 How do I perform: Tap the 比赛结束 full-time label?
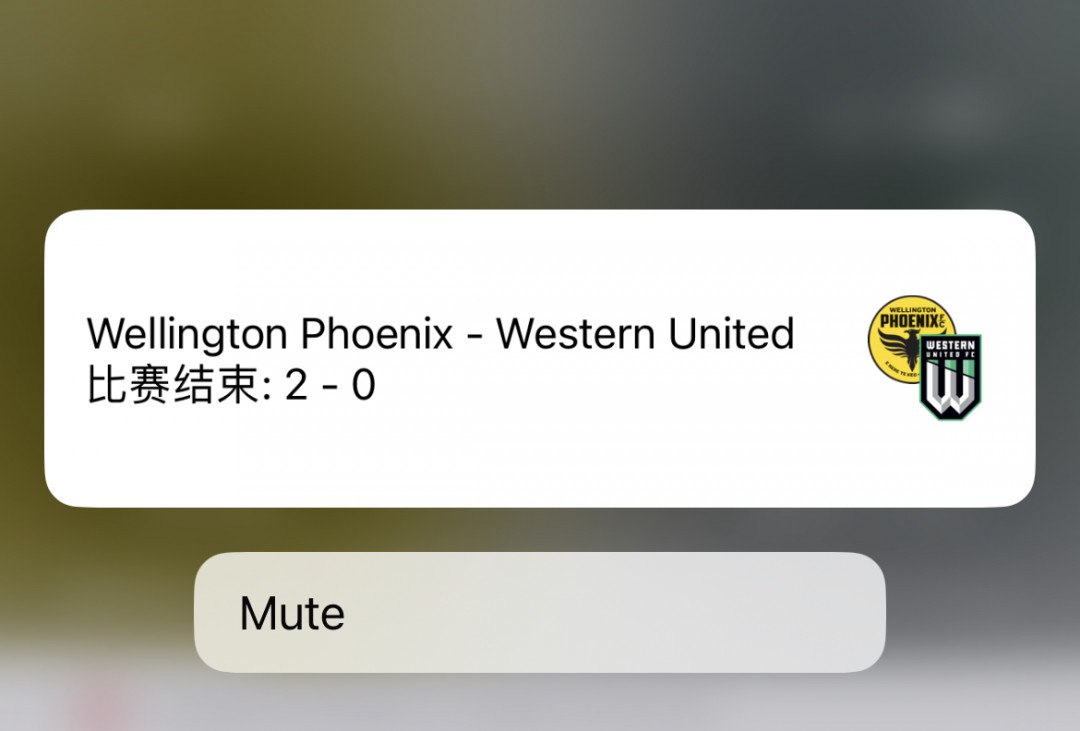click(173, 384)
